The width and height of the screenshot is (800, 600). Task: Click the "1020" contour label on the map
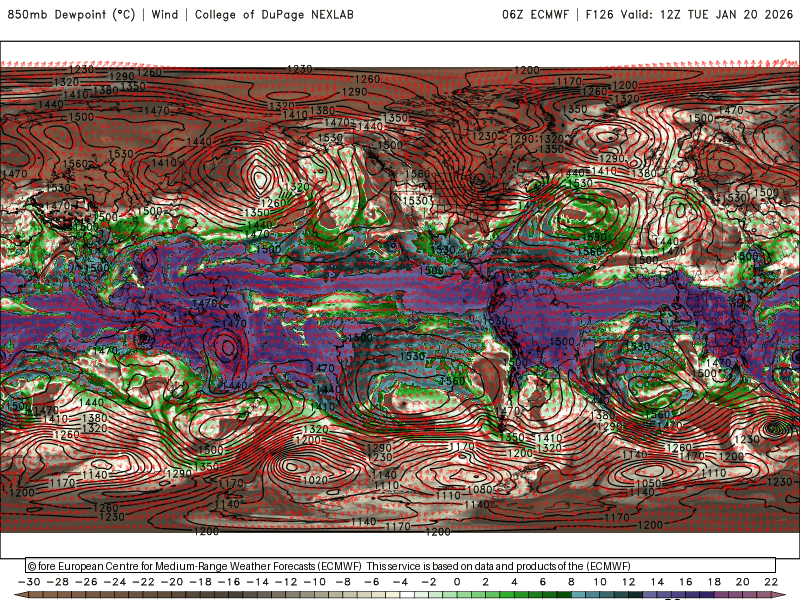tap(315, 480)
